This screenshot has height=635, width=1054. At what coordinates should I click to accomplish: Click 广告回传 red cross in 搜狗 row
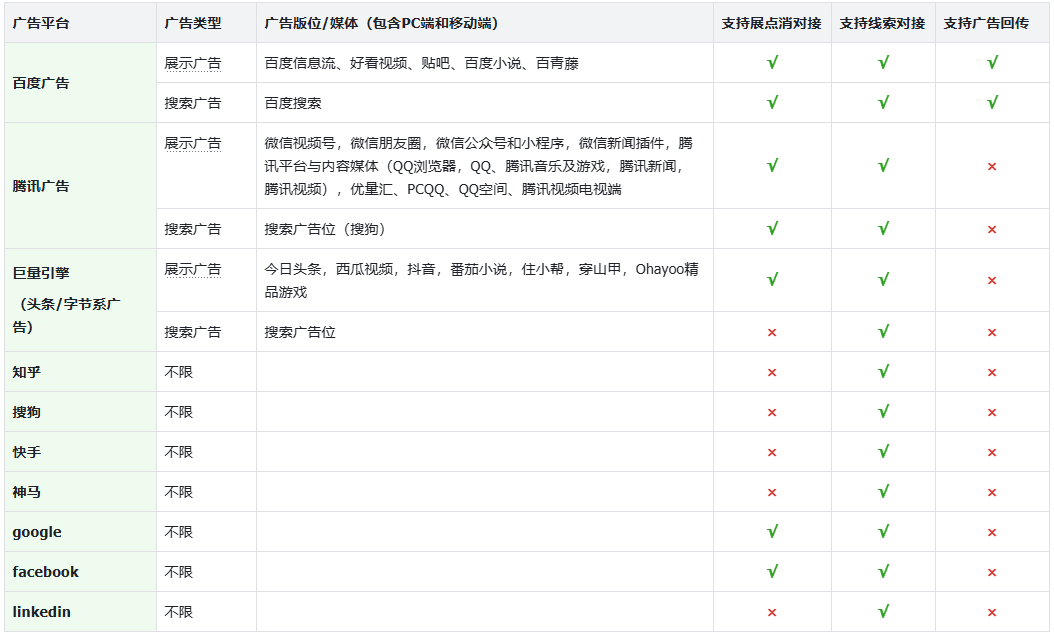coord(992,413)
